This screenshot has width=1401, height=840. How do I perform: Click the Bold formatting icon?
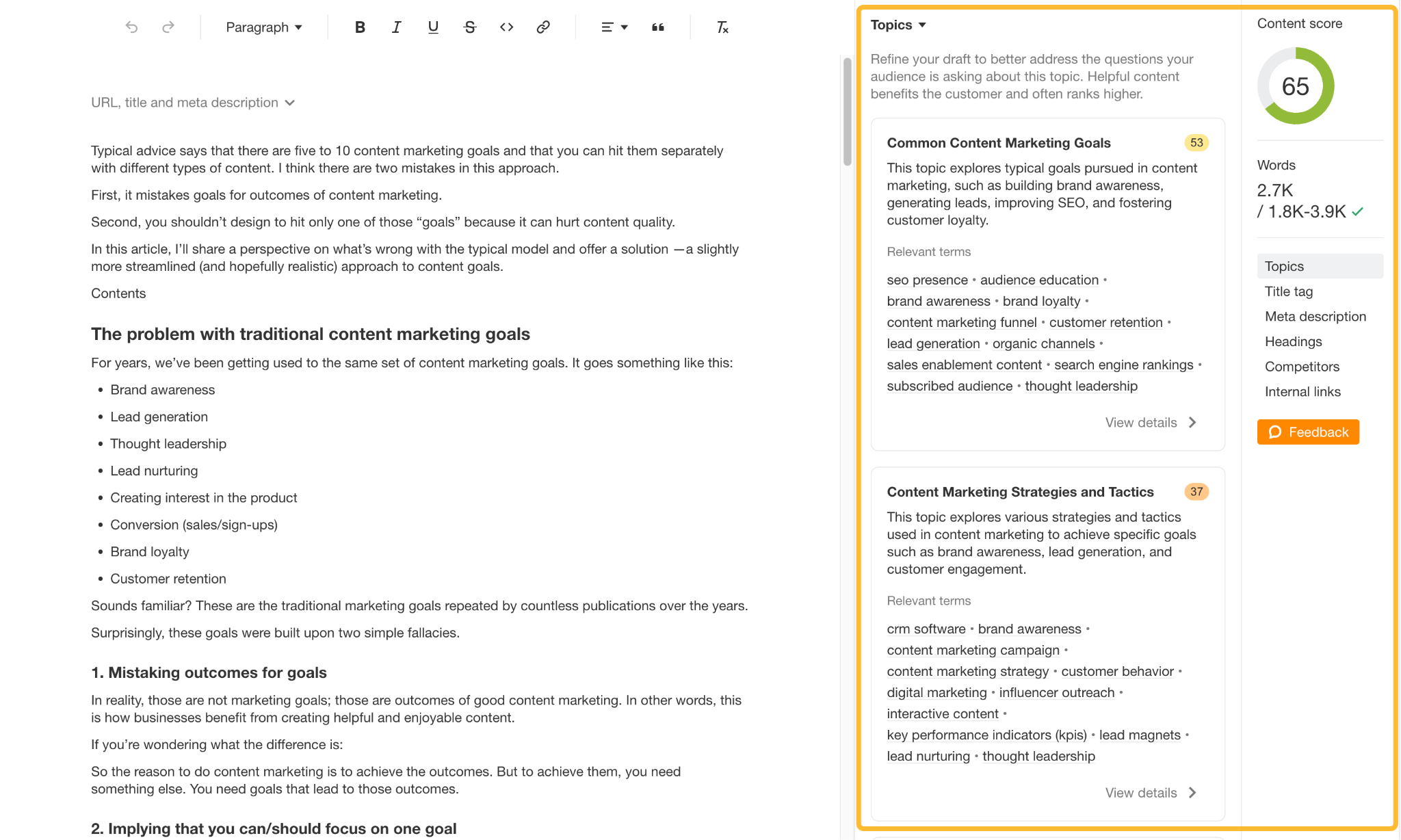coord(358,27)
